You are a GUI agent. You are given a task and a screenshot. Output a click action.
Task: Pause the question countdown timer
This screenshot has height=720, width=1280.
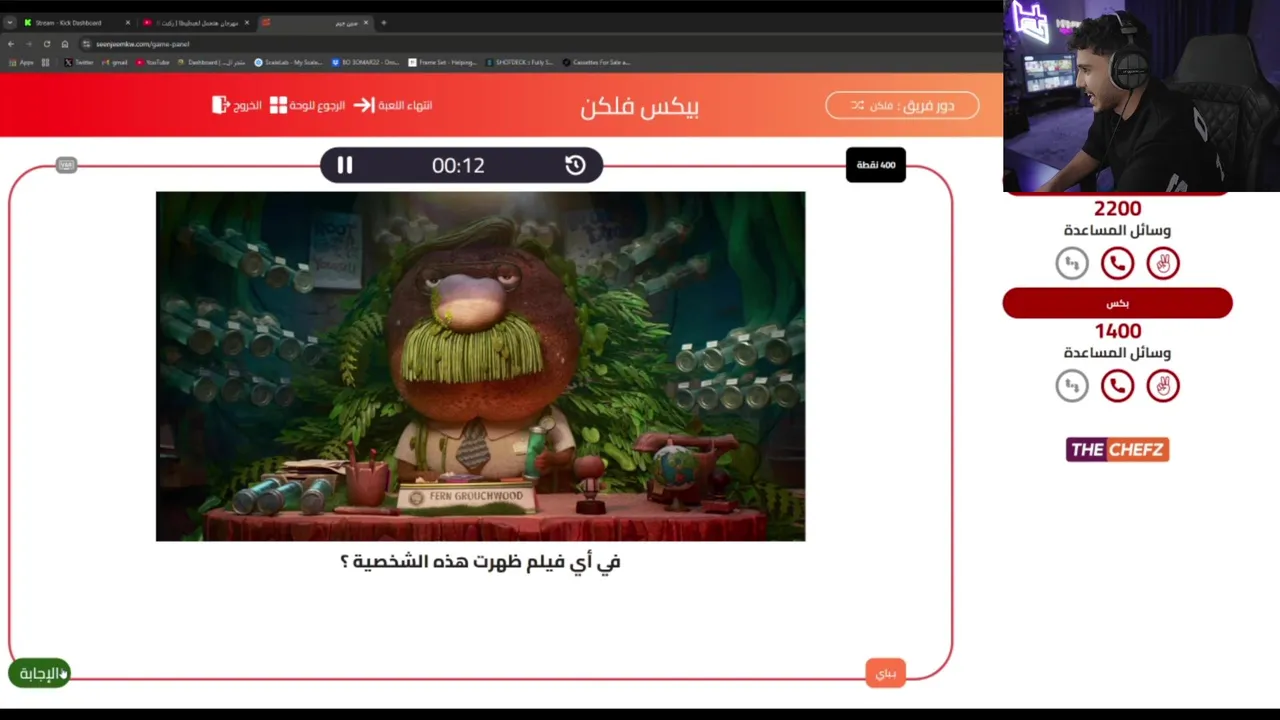pos(344,165)
